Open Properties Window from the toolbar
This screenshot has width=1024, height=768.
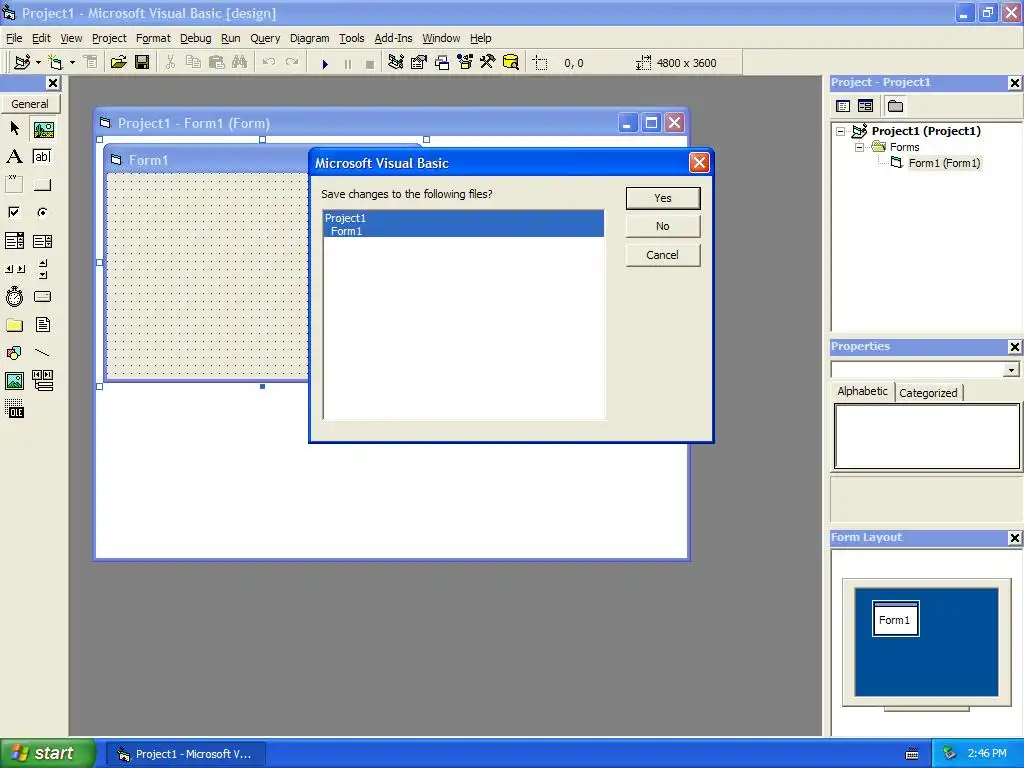[x=419, y=63]
